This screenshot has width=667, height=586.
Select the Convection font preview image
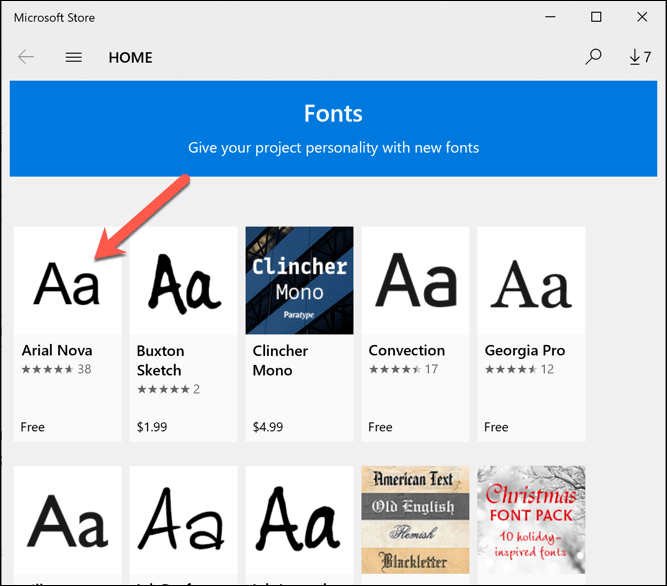415,280
